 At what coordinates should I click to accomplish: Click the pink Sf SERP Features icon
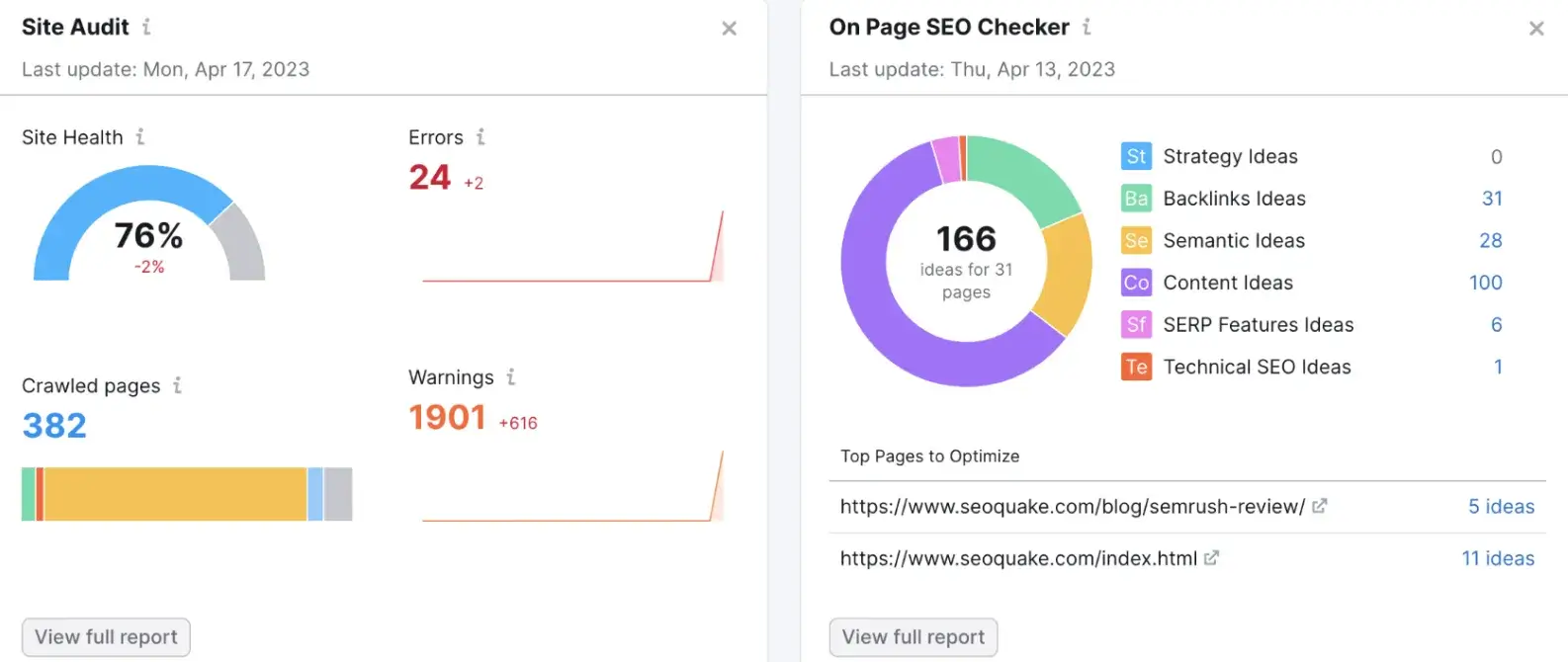tap(1136, 324)
